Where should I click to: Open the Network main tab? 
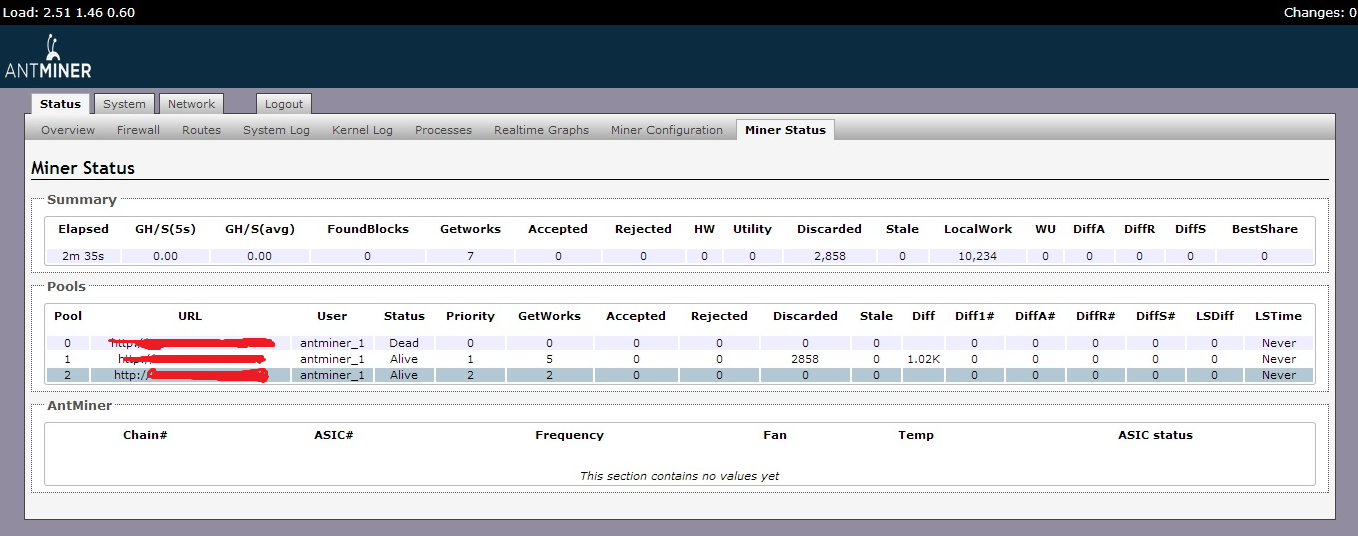[191, 104]
